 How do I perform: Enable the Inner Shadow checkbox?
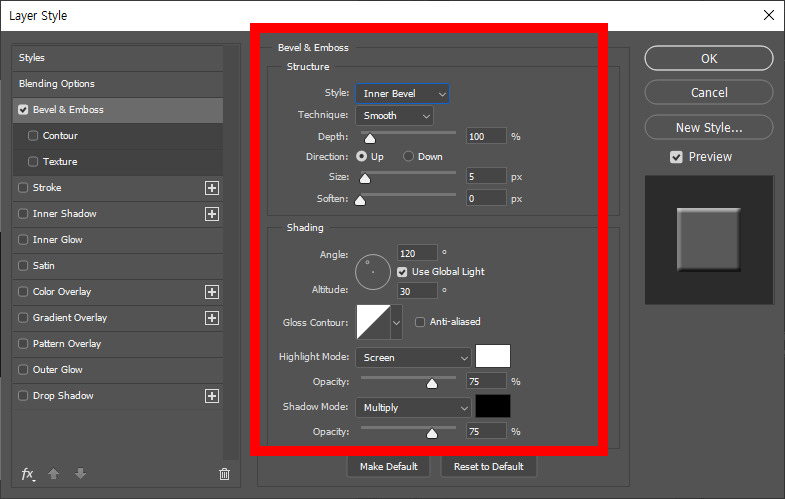pos(23,214)
